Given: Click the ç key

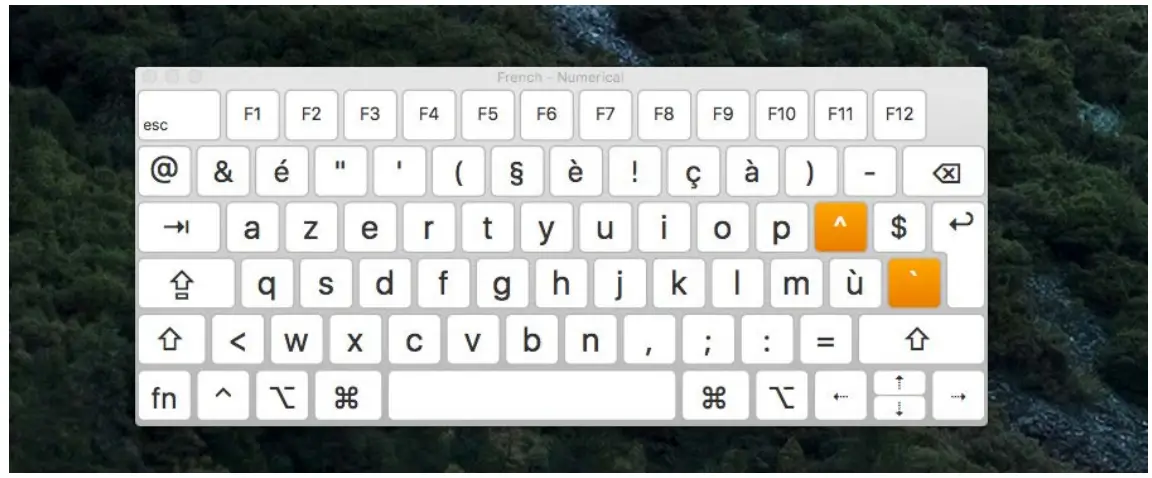Looking at the screenshot, I should click(694, 172).
